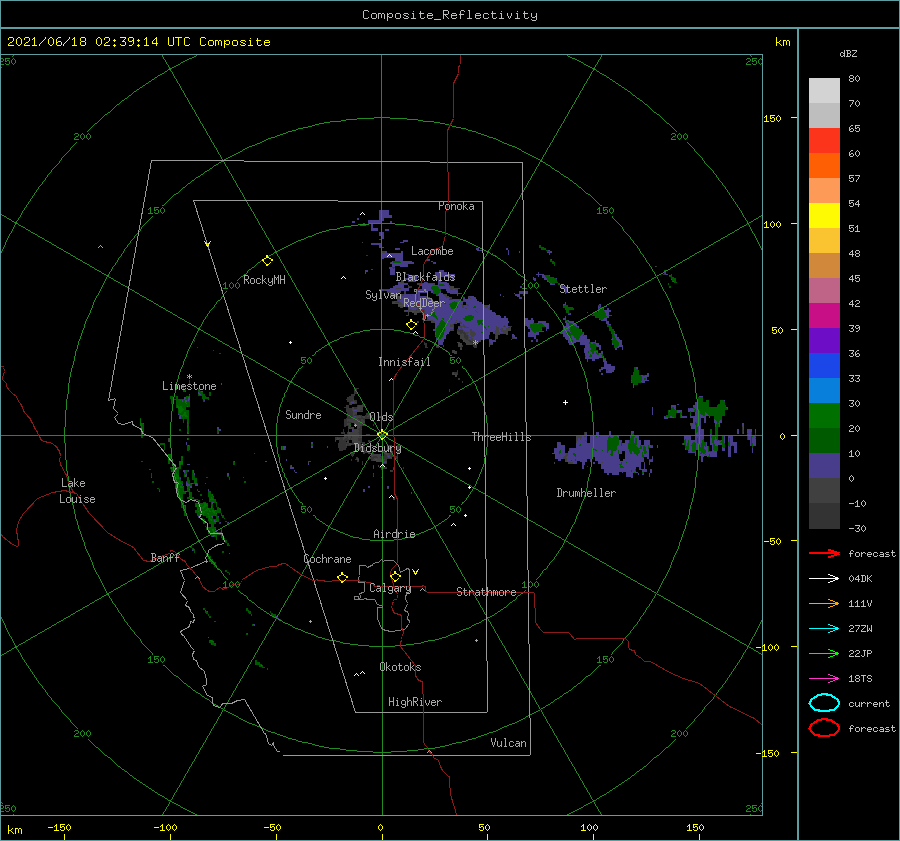Click the slate-purple 10 dBZ color band
This screenshot has height=841, width=900.
click(824, 466)
